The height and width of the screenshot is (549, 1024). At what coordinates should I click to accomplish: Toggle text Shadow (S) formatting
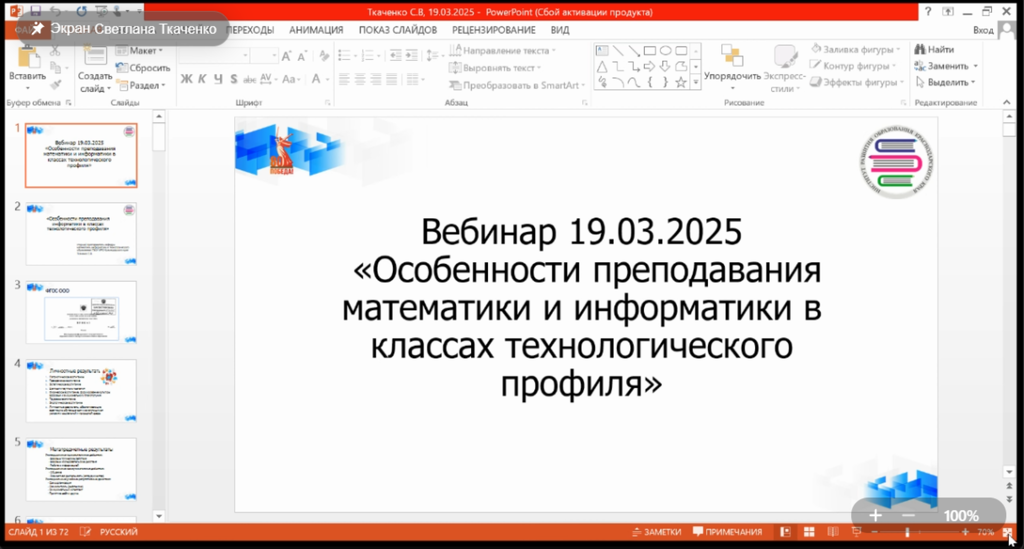pyautogui.click(x=233, y=79)
